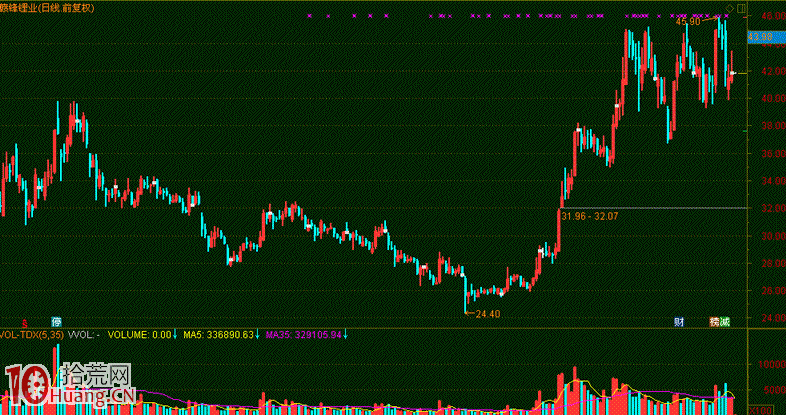Click the 45.90 high price annotation

(688, 22)
